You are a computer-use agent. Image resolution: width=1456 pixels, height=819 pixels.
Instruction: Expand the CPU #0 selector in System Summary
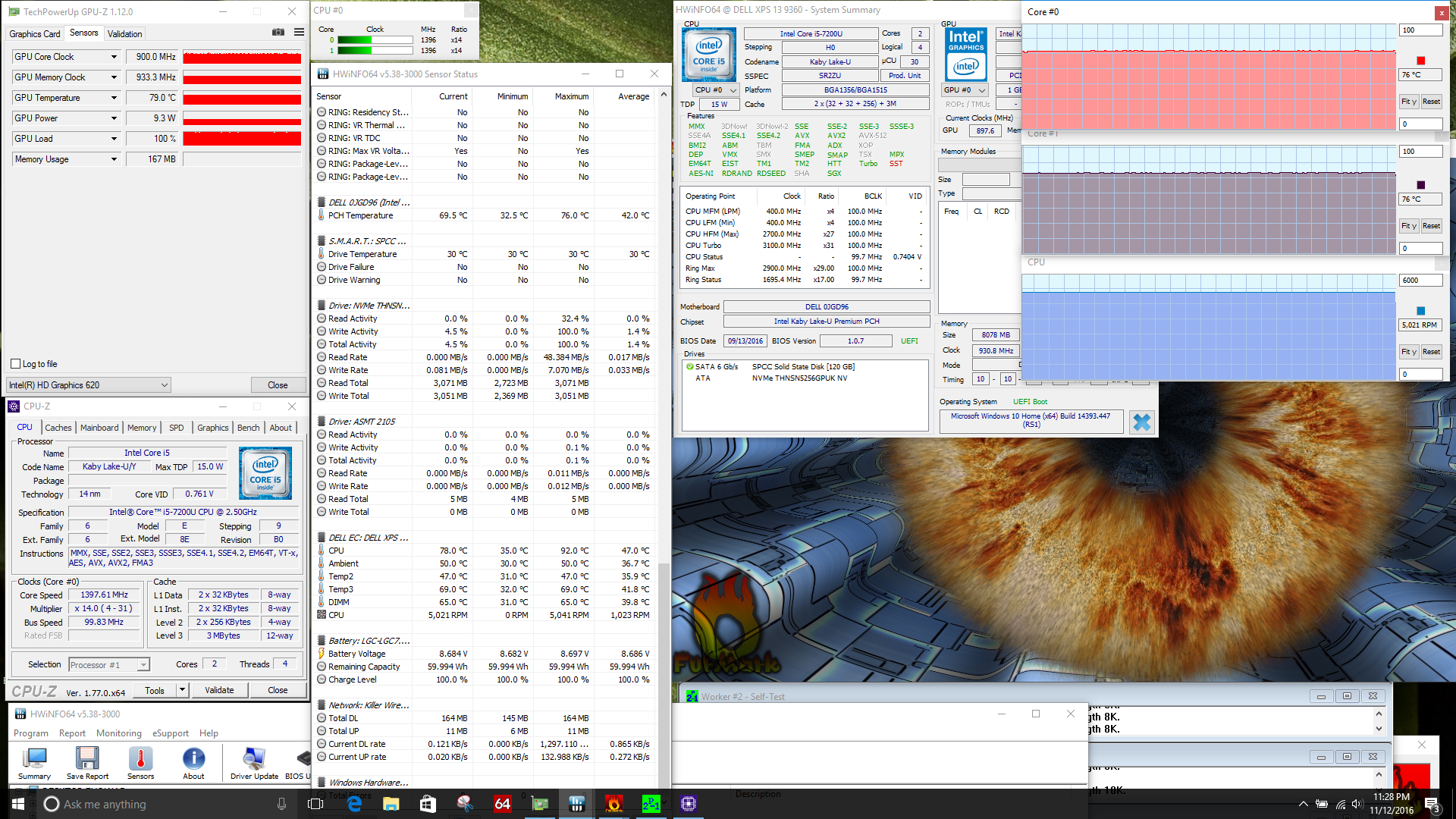click(x=733, y=90)
